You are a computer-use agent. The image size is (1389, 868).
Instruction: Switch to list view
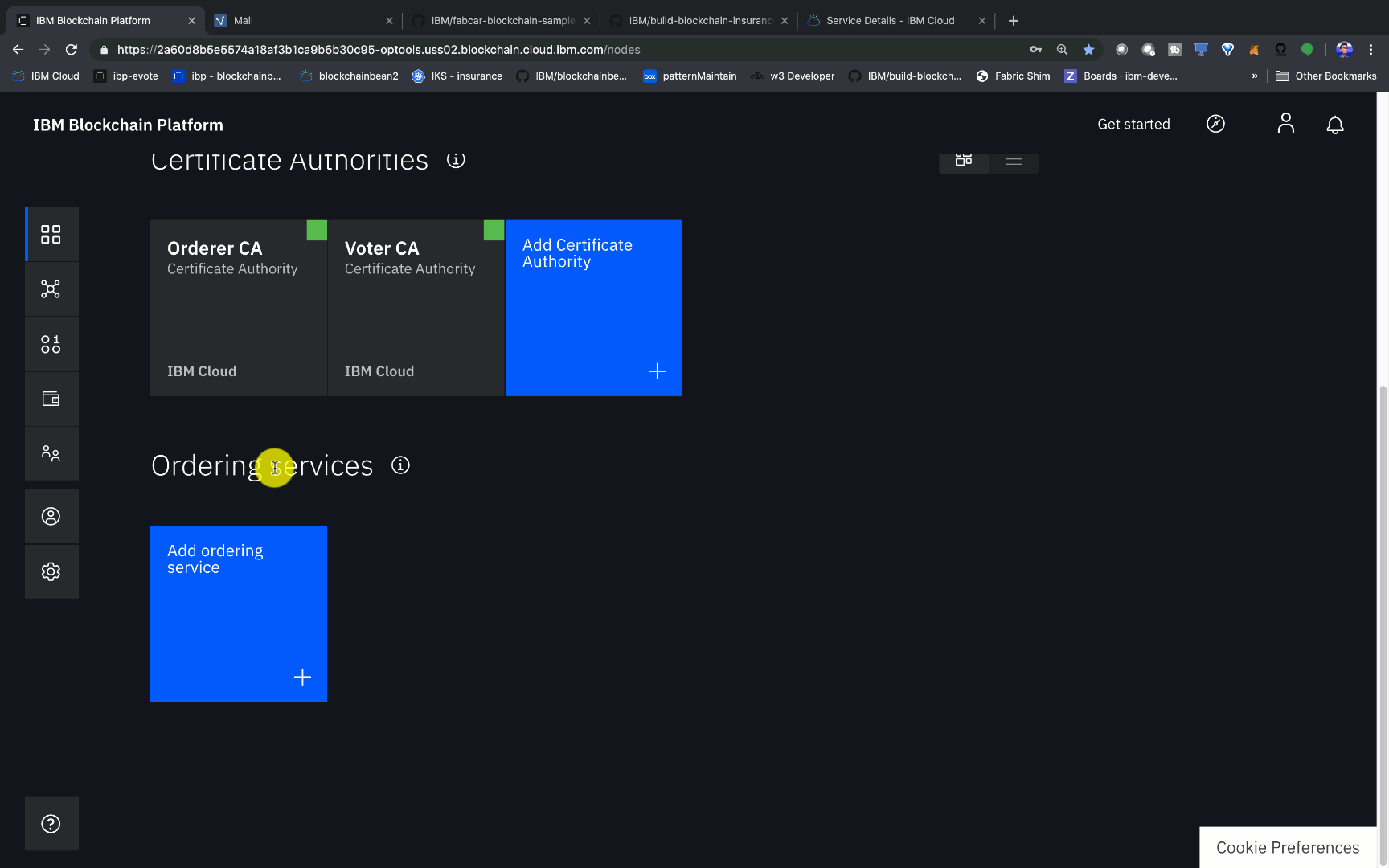click(x=1014, y=160)
